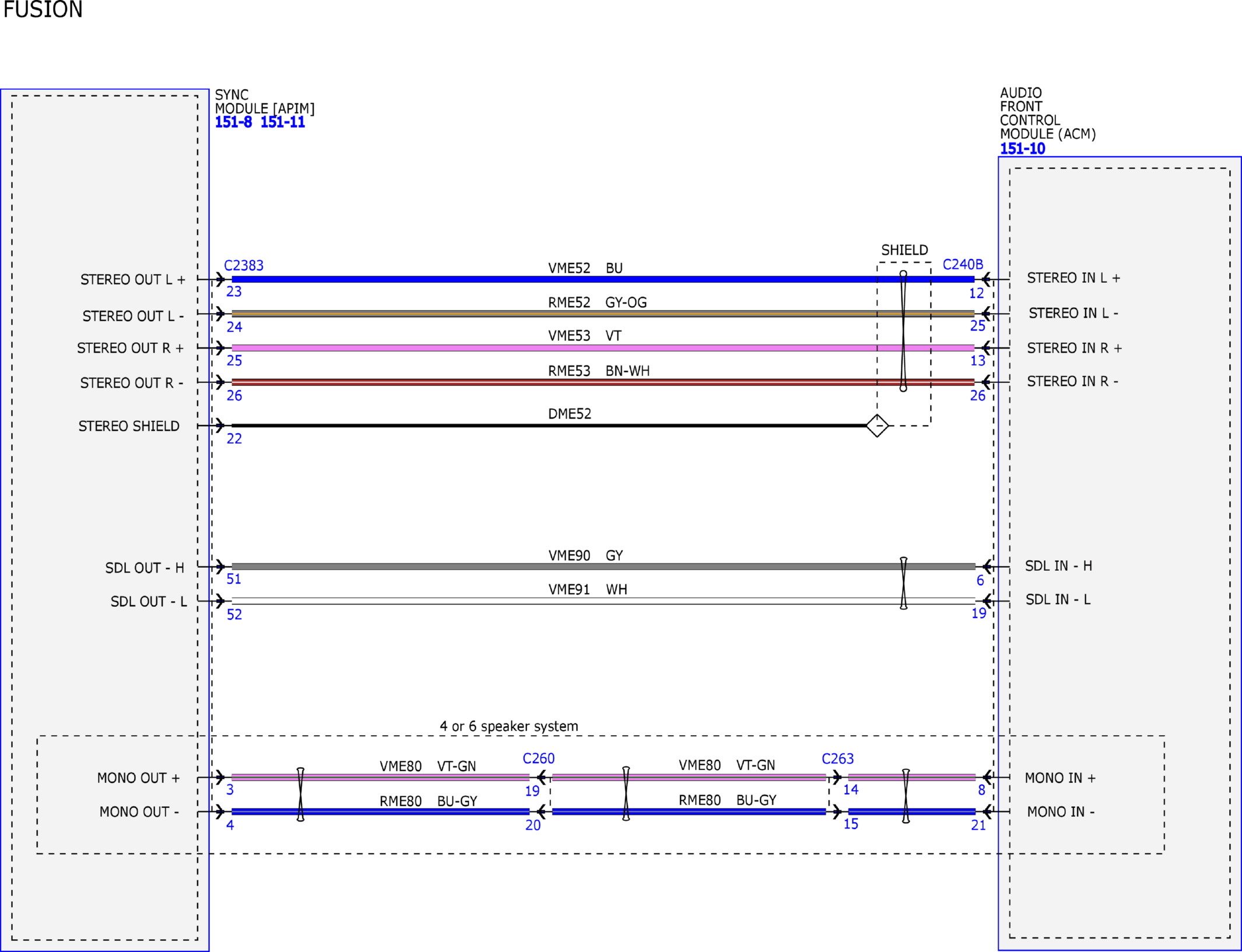This screenshot has height=952, width=1242.
Task: Click pin 8 at MONO IN +
Action: click(x=981, y=790)
